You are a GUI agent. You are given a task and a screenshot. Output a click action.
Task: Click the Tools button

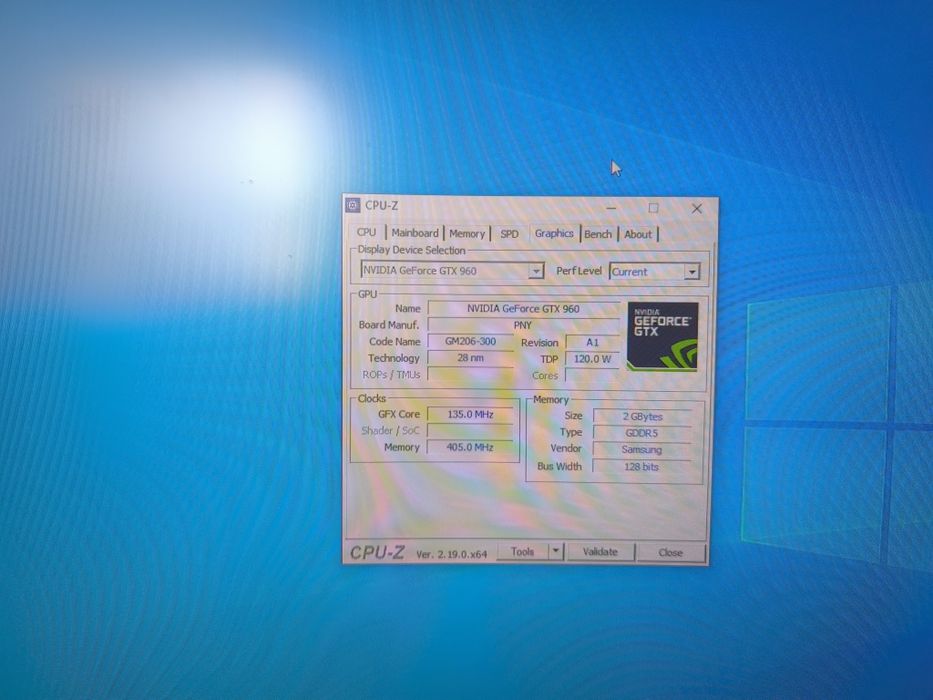click(522, 552)
